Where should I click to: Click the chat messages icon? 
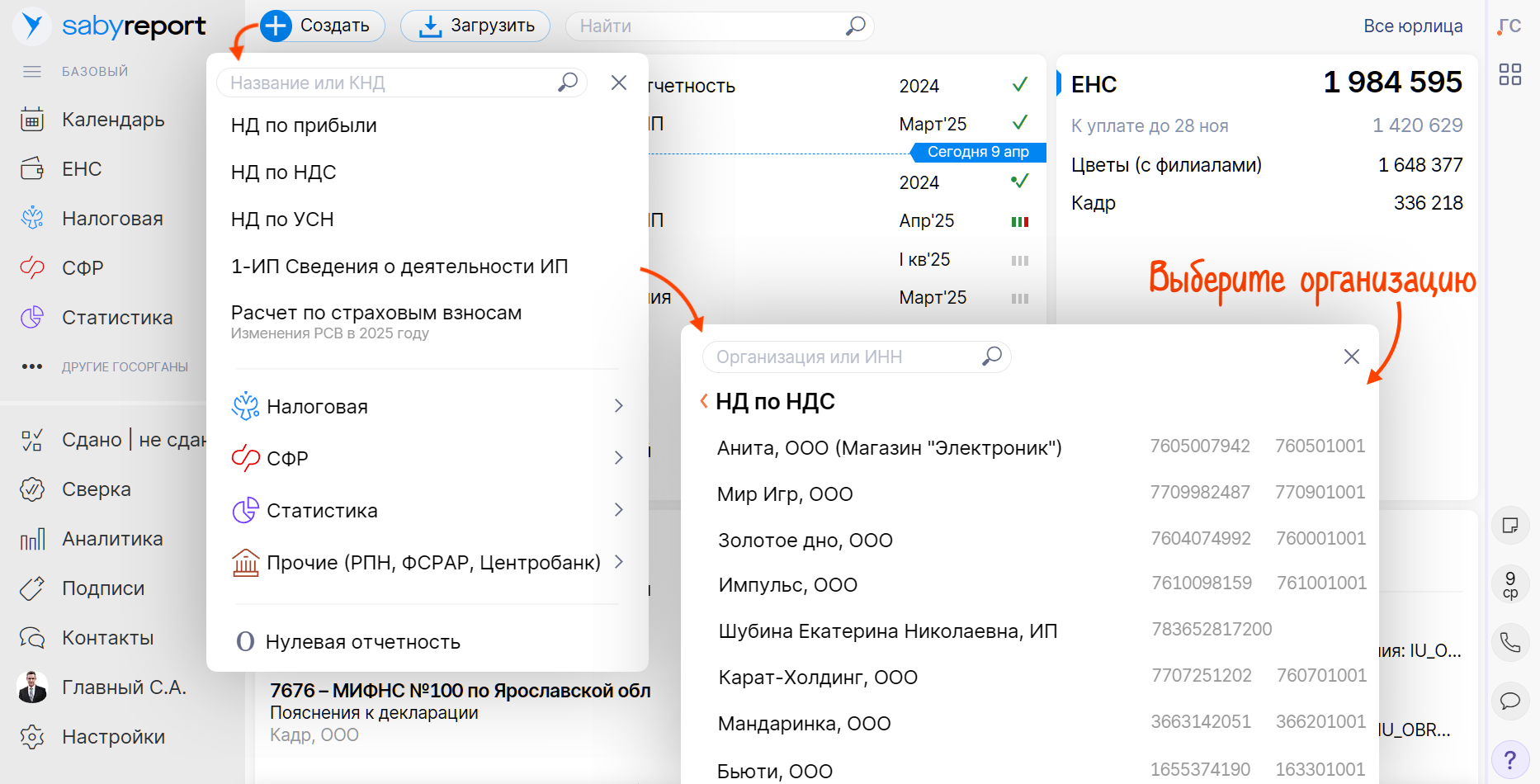(x=1509, y=701)
